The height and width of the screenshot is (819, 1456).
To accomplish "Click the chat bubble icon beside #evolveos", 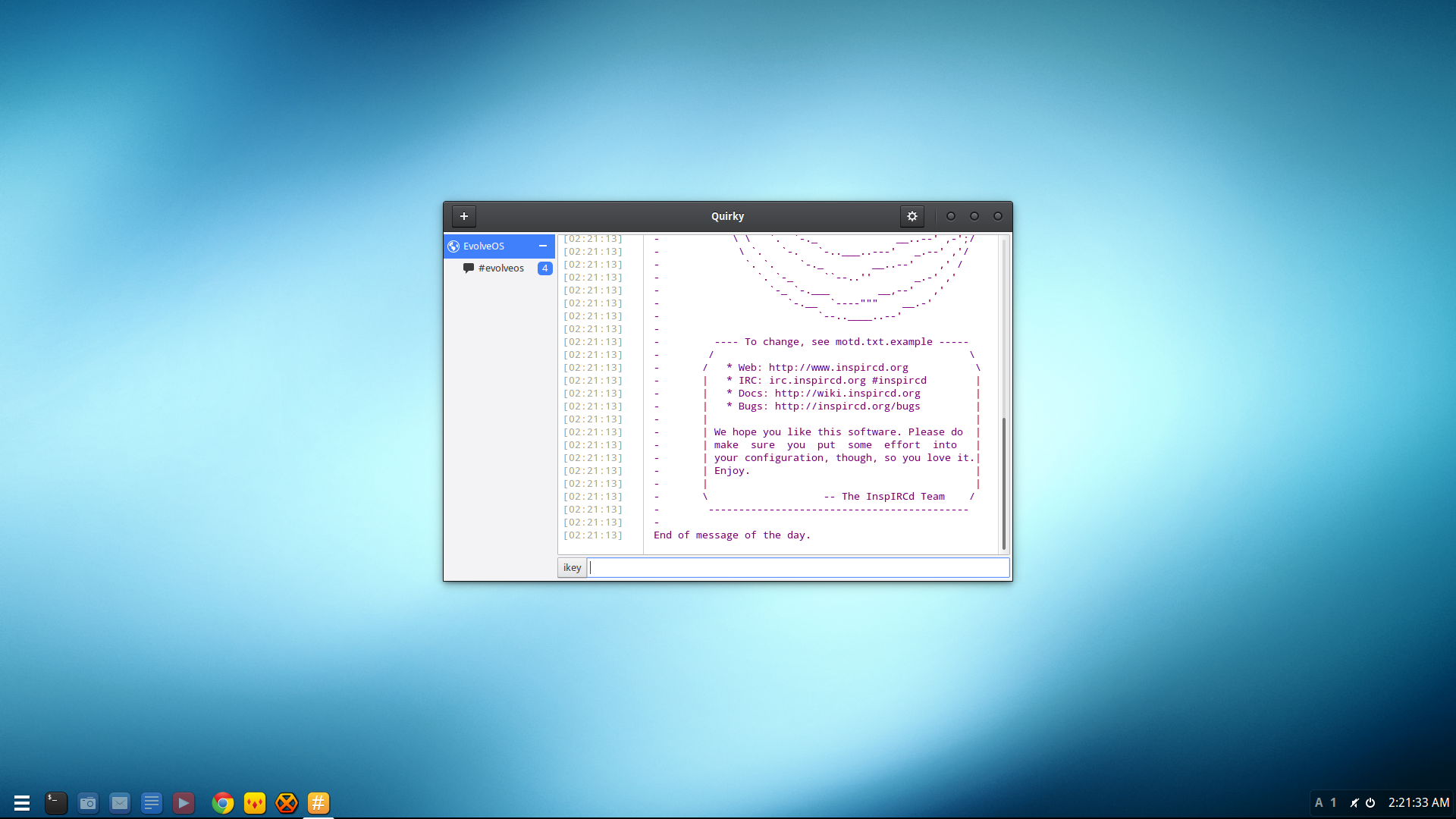I will point(469,268).
